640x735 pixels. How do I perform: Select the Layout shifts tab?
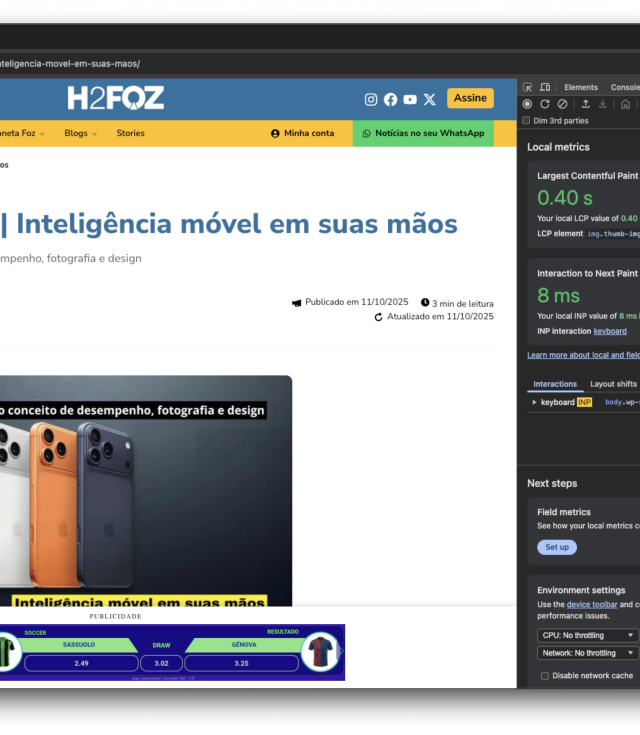(x=613, y=384)
